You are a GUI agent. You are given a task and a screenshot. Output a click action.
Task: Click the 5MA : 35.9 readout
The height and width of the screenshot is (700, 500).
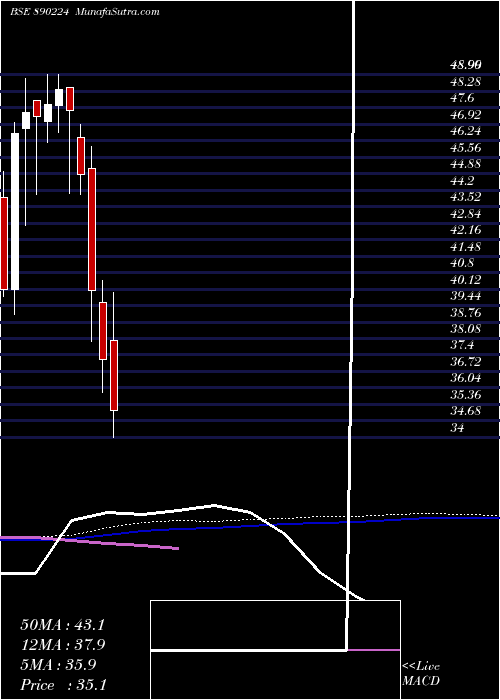[58, 665]
